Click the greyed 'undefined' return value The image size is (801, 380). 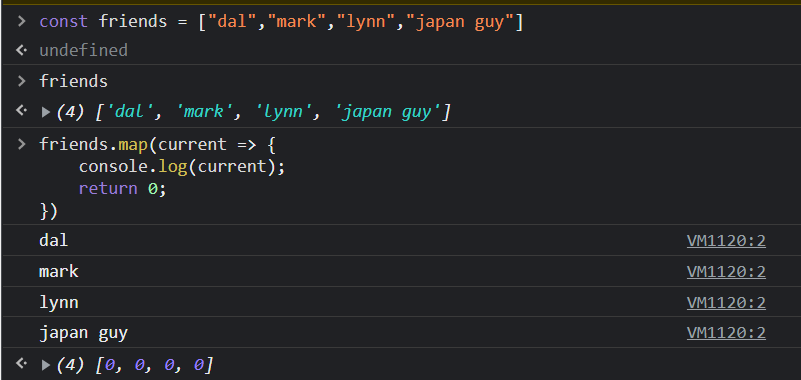click(83, 50)
